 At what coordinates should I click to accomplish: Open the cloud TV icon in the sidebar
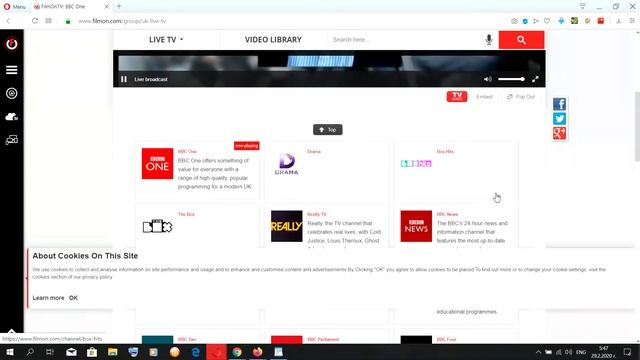pos(11,117)
